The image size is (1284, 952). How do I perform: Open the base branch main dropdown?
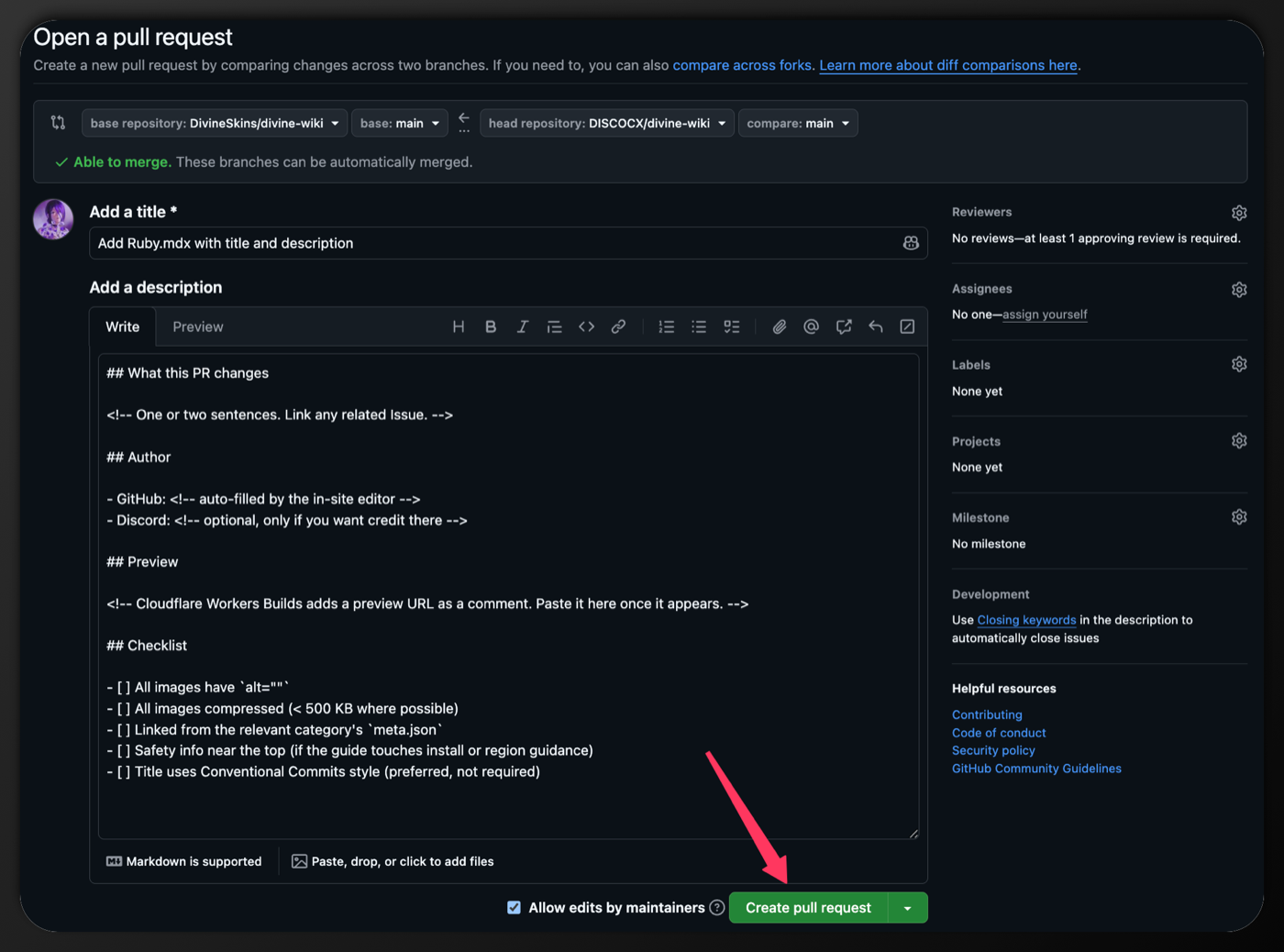point(400,123)
